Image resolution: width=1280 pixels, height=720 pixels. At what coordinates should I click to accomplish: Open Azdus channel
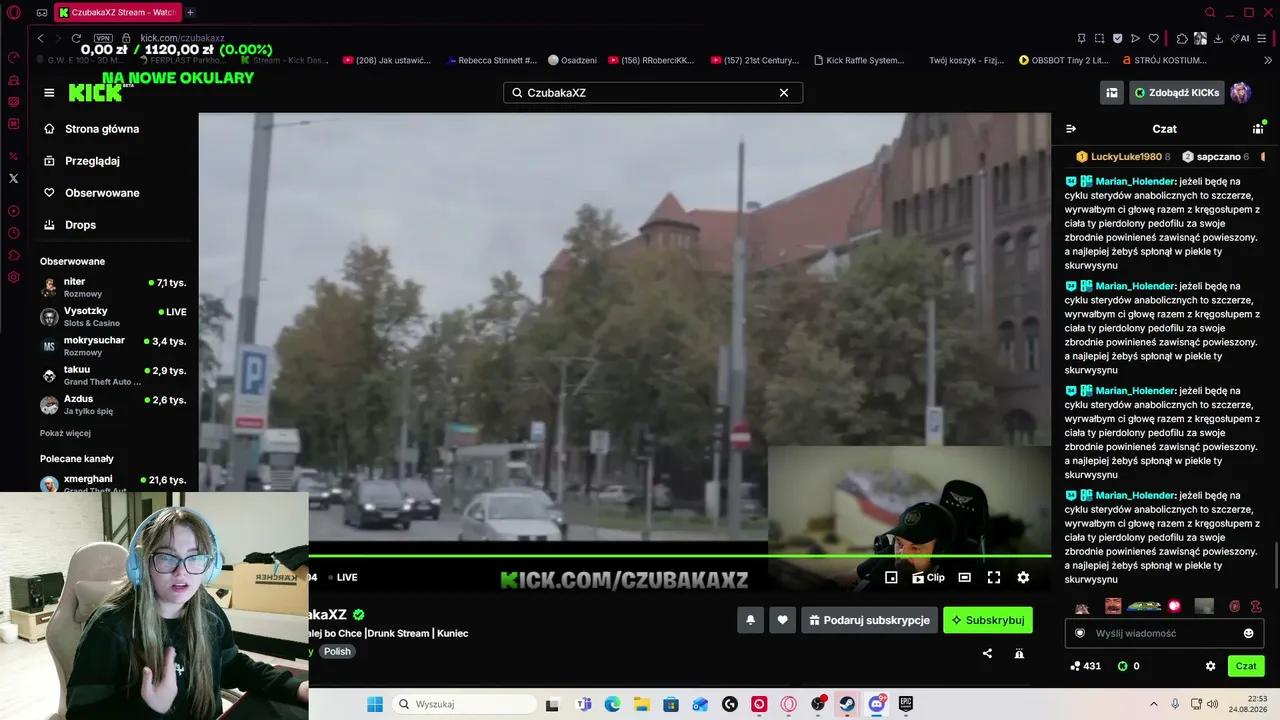[x=113, y=405]
